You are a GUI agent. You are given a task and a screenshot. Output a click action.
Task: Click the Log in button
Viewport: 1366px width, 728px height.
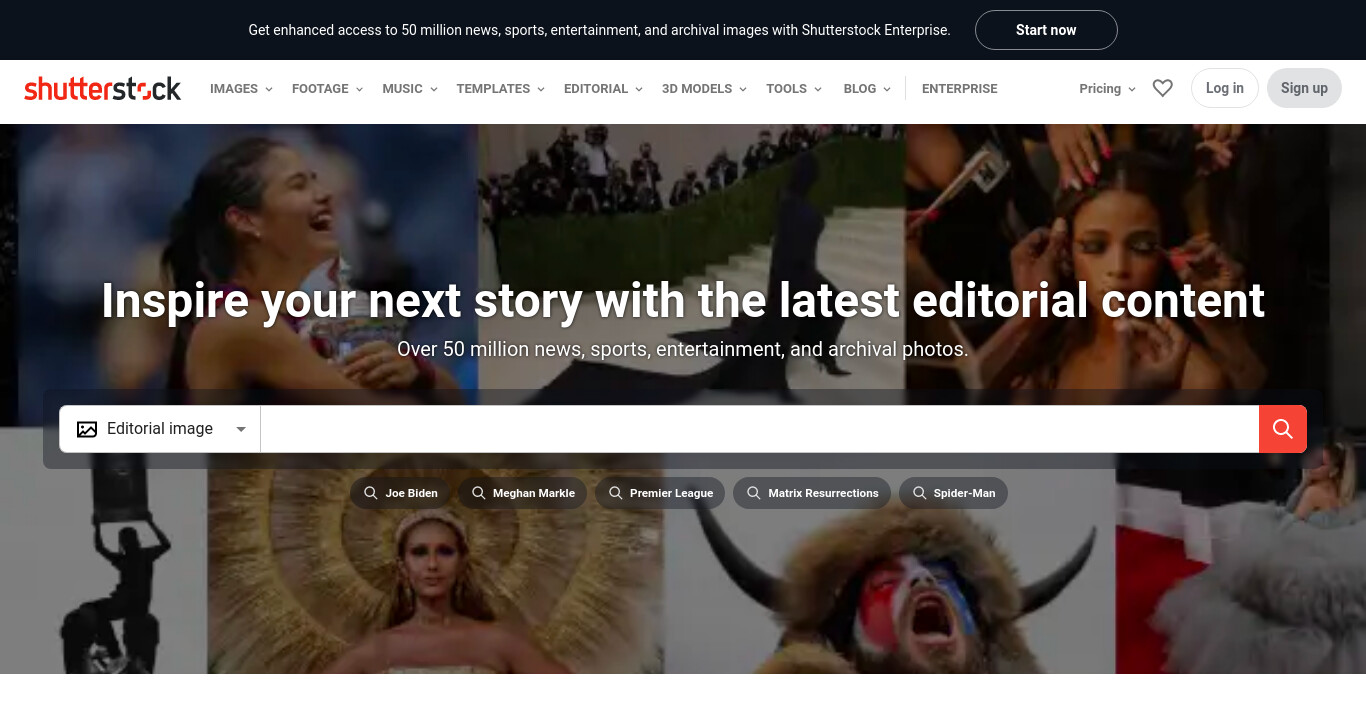click(1225, 88)
